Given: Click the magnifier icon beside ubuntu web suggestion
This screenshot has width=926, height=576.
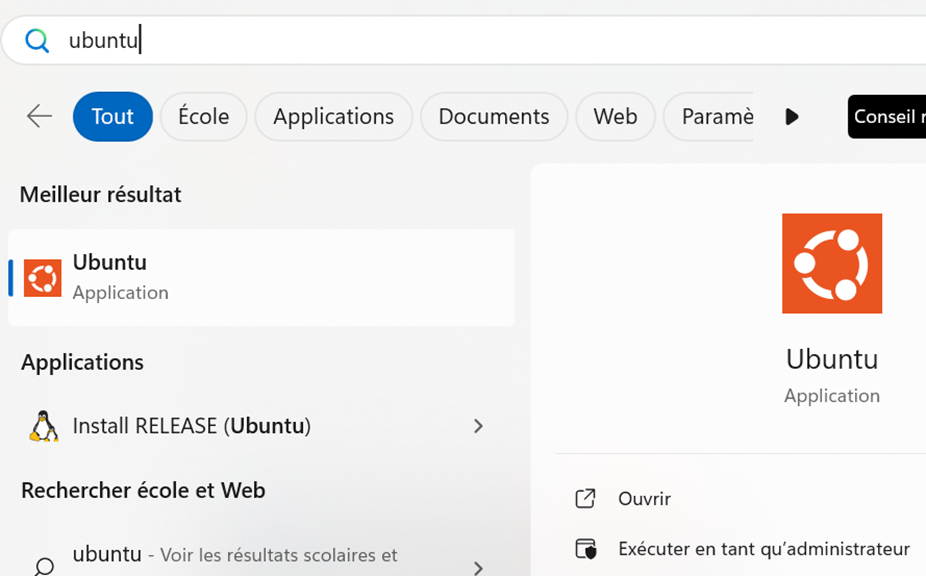Looking at the screenshot, I should (x=44, y=566).
